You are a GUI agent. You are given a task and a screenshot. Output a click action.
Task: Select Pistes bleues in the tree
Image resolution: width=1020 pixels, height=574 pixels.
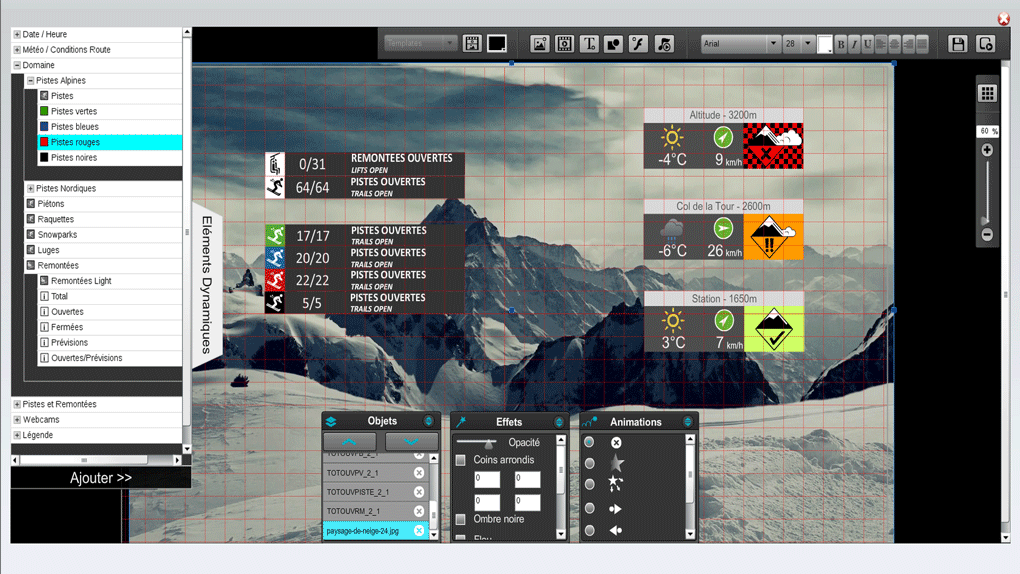click(x=110, y=127)
